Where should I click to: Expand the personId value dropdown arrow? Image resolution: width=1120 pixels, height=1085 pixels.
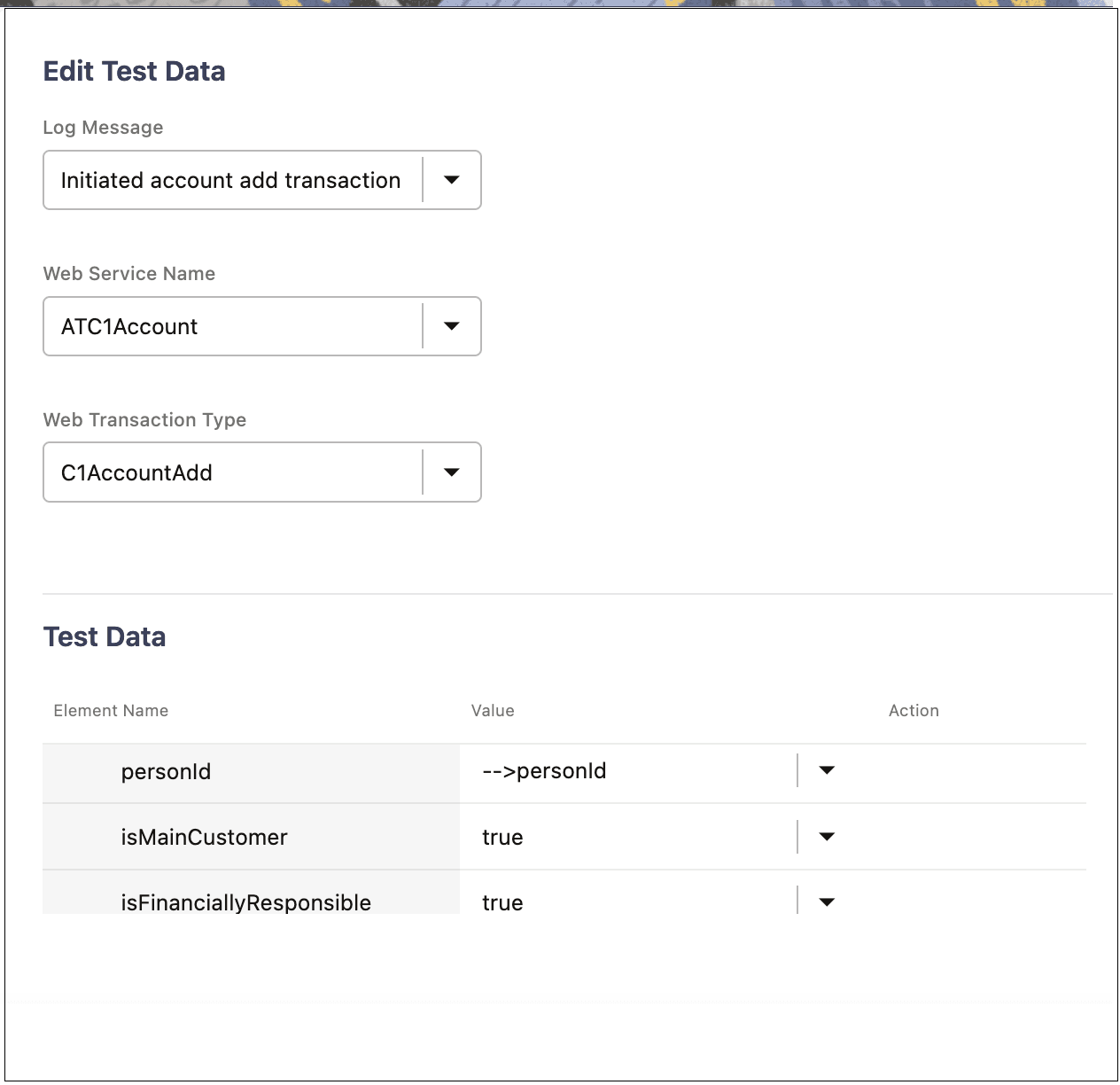click(827, 770)
